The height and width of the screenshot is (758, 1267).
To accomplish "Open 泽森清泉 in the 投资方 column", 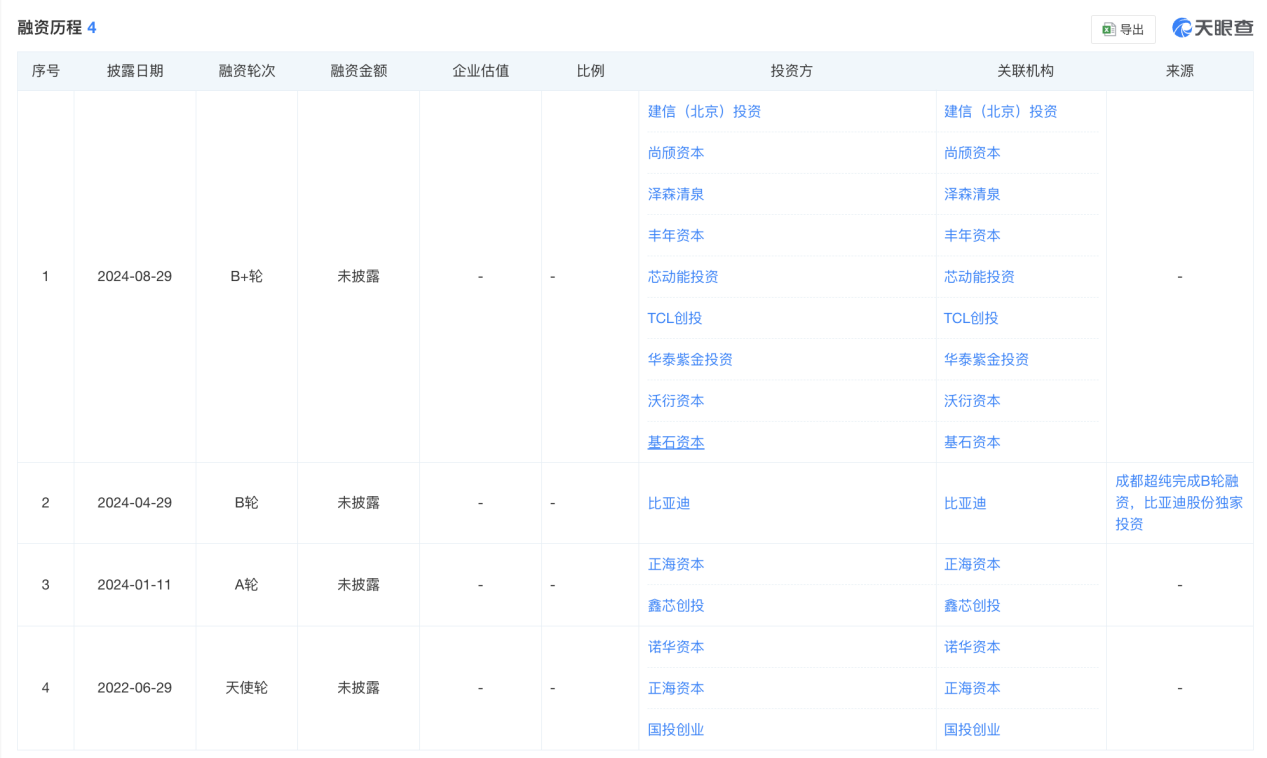I will coord(676,194).
